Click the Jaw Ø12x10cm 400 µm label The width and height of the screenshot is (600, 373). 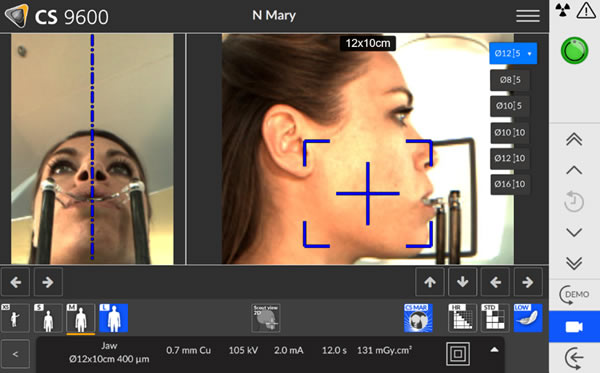pos(109,352)
